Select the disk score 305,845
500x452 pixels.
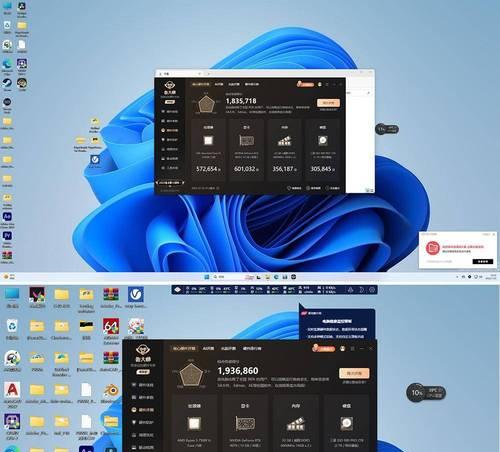point(321,169)
